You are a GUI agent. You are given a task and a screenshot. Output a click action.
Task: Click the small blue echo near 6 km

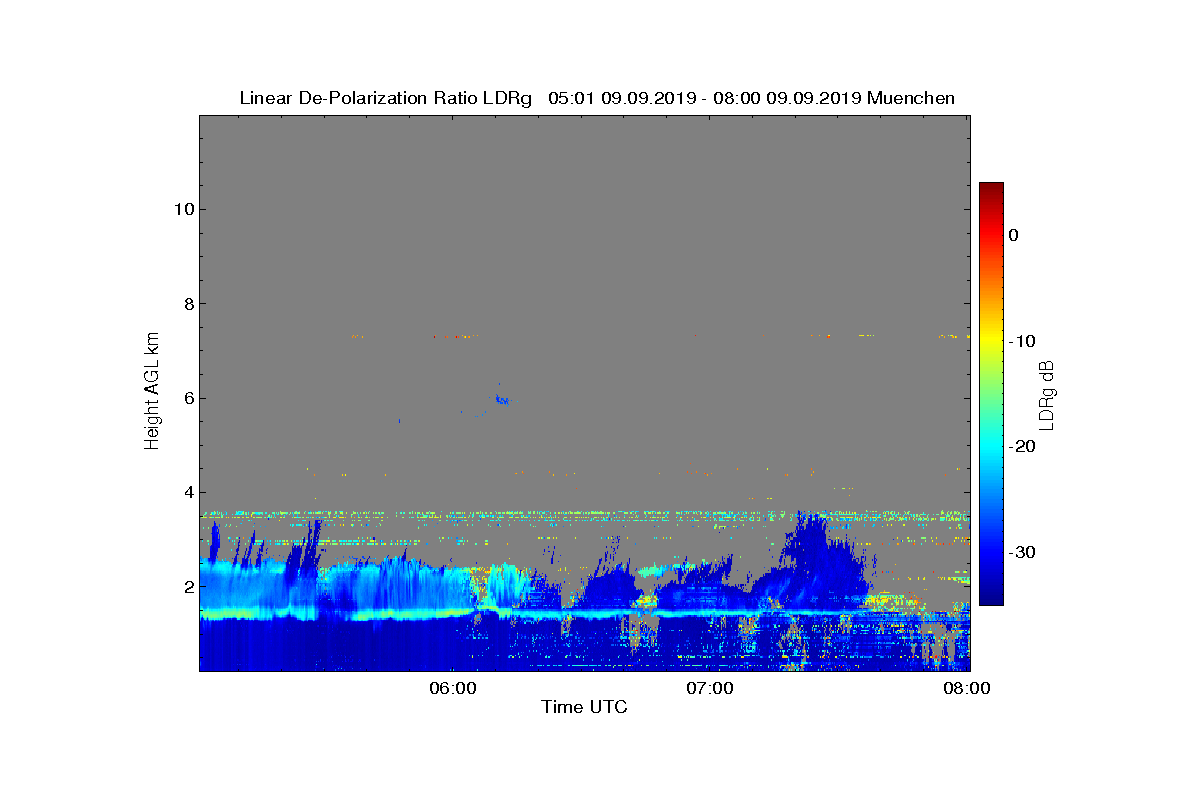click(x=502, y=400)
